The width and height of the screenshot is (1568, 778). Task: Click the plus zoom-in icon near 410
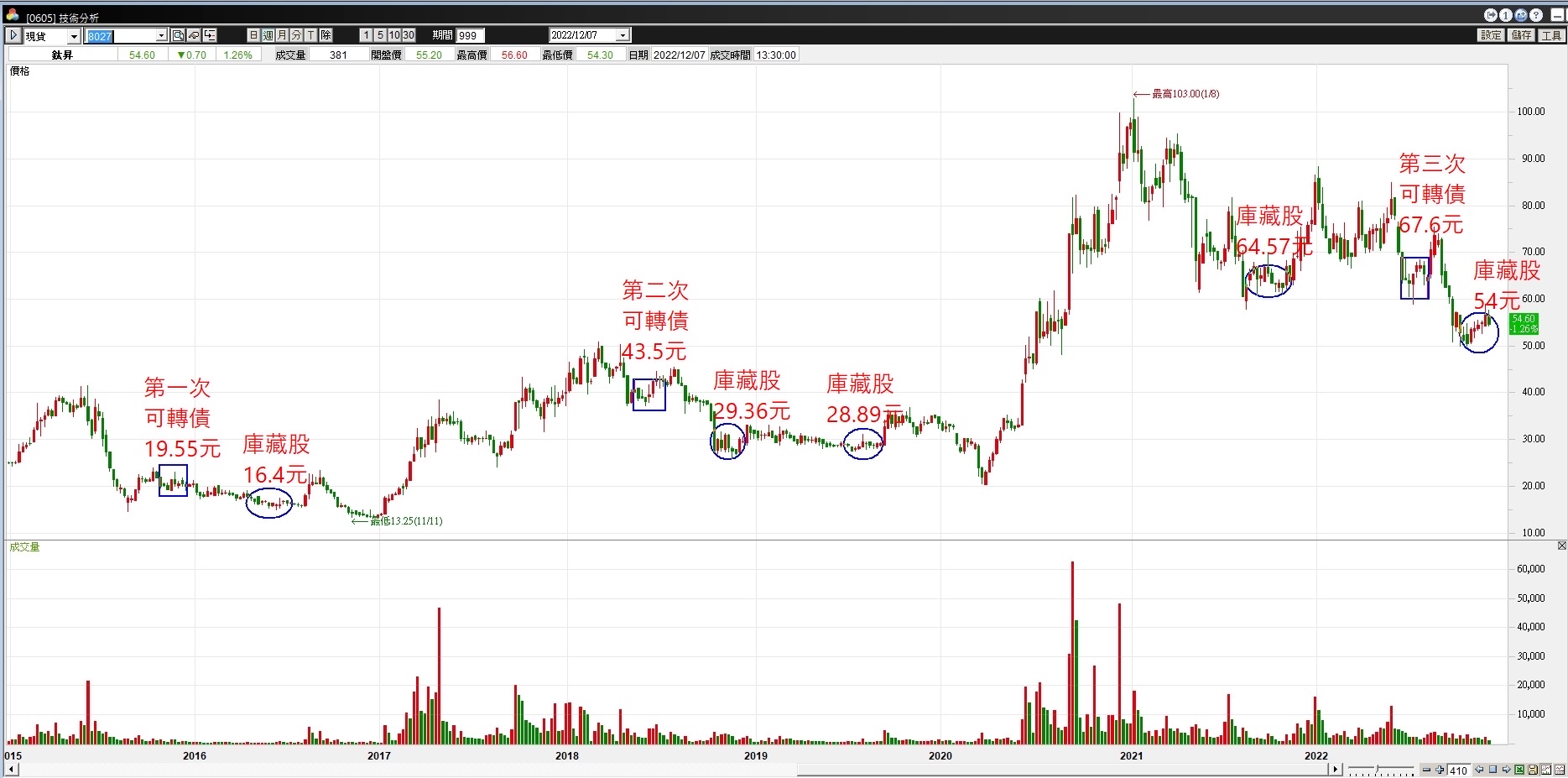pyautogui.click(x=1440, y=770)
